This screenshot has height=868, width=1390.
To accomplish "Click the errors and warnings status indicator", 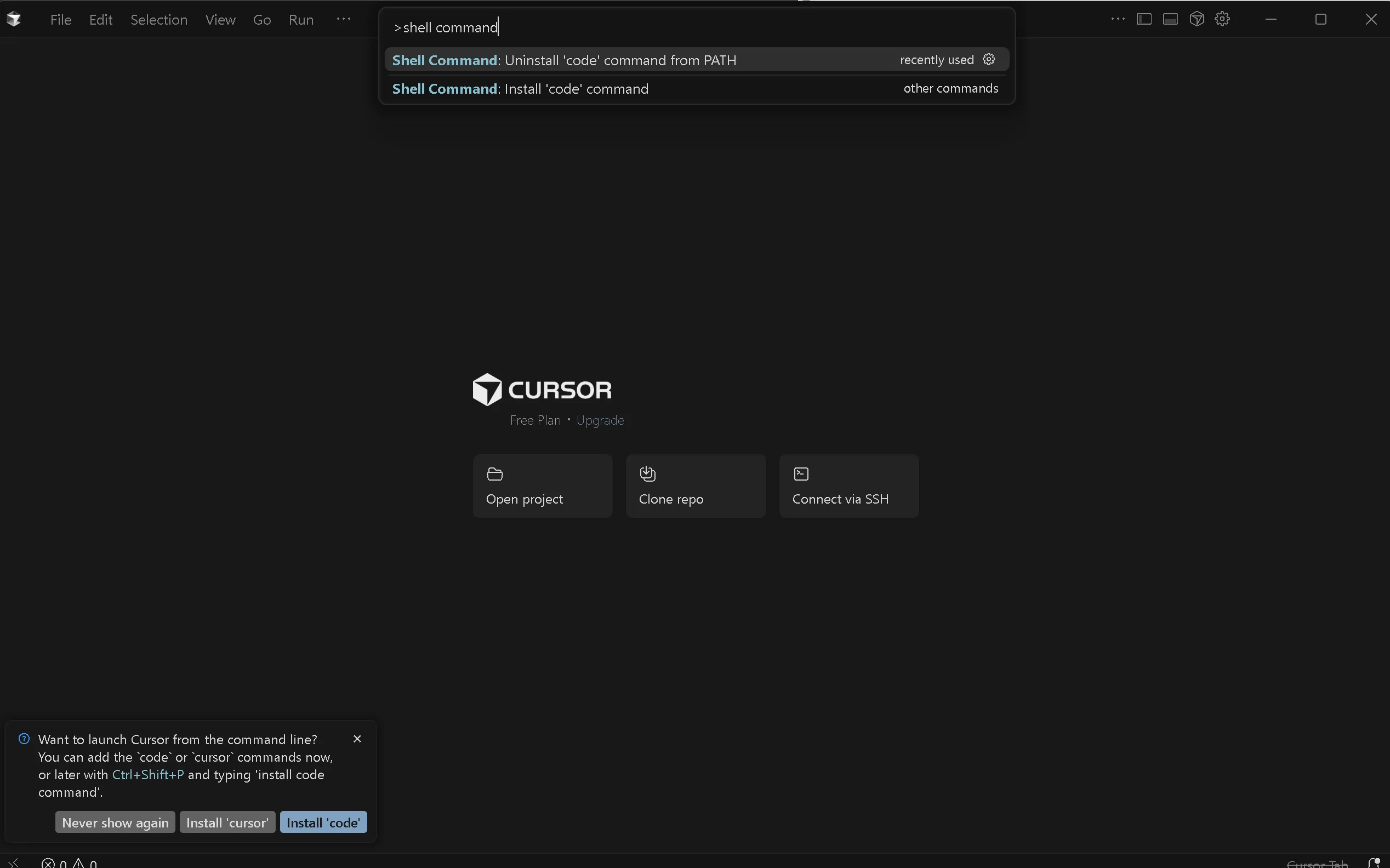I will pos(69,863).
